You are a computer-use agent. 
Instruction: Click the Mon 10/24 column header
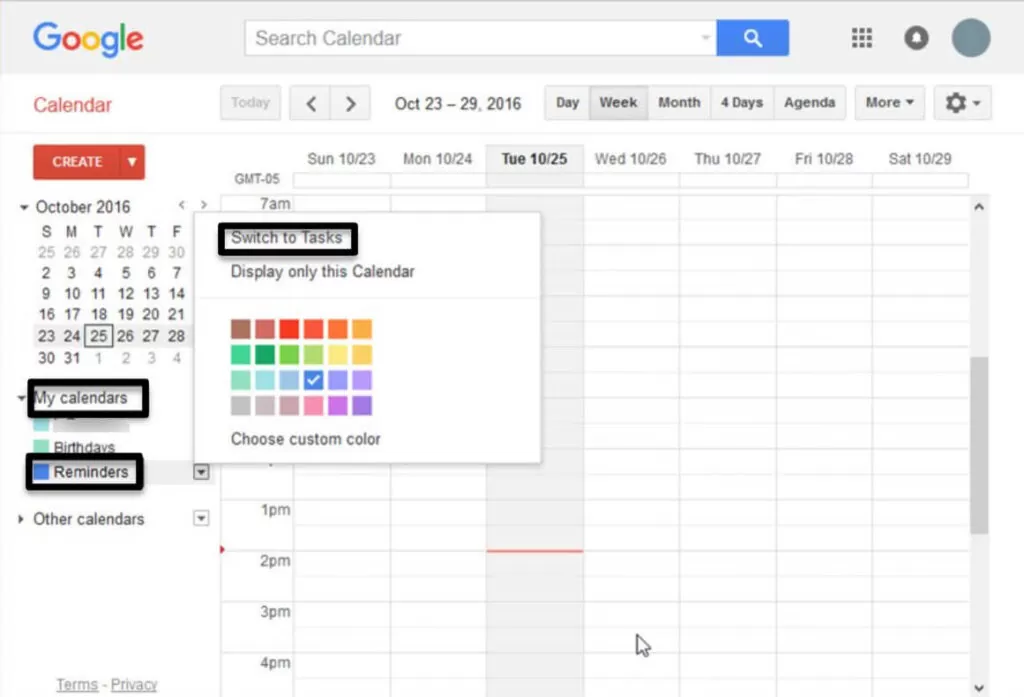[438, 159]
